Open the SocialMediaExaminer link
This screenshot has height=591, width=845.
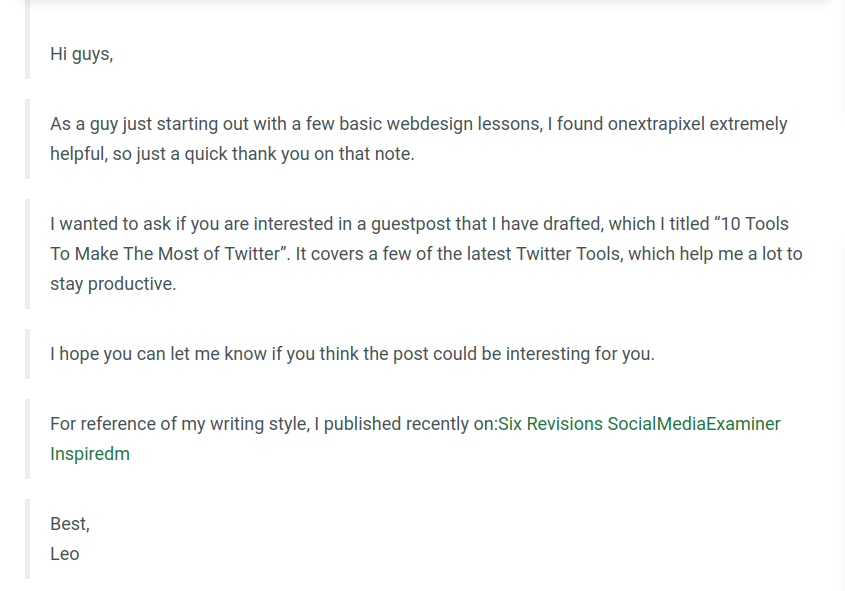[694, 424]
